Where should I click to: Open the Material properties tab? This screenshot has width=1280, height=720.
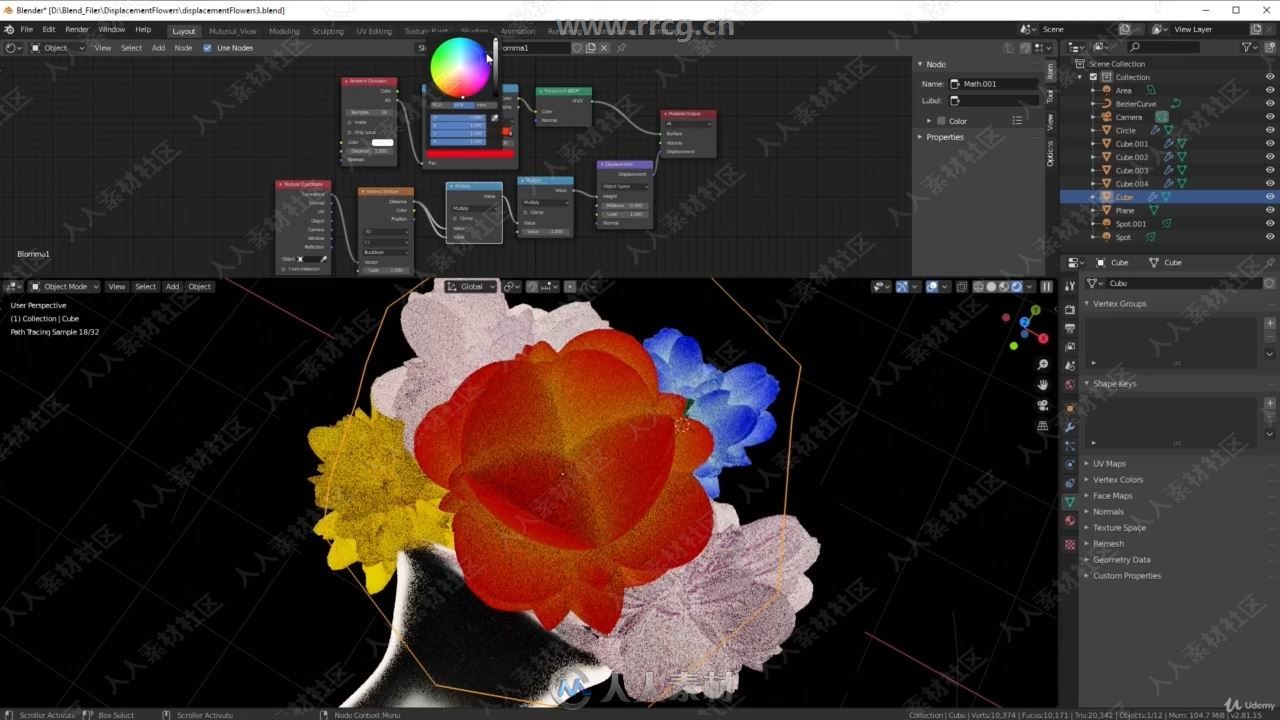coord(1070,521)
